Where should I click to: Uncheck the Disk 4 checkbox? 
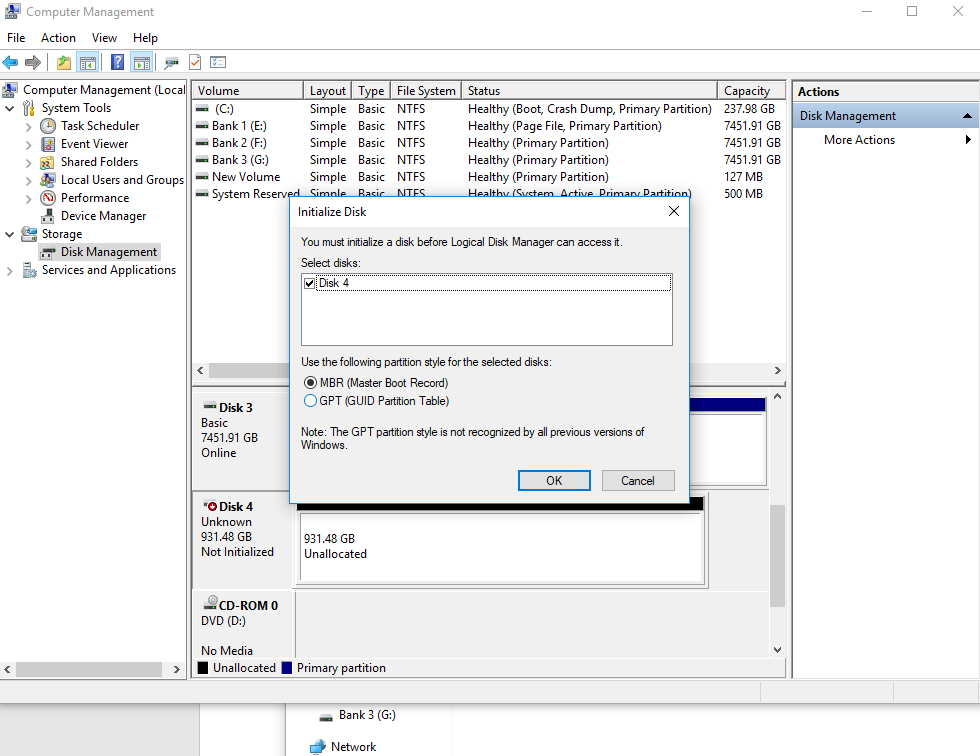(x=310, y=284)
